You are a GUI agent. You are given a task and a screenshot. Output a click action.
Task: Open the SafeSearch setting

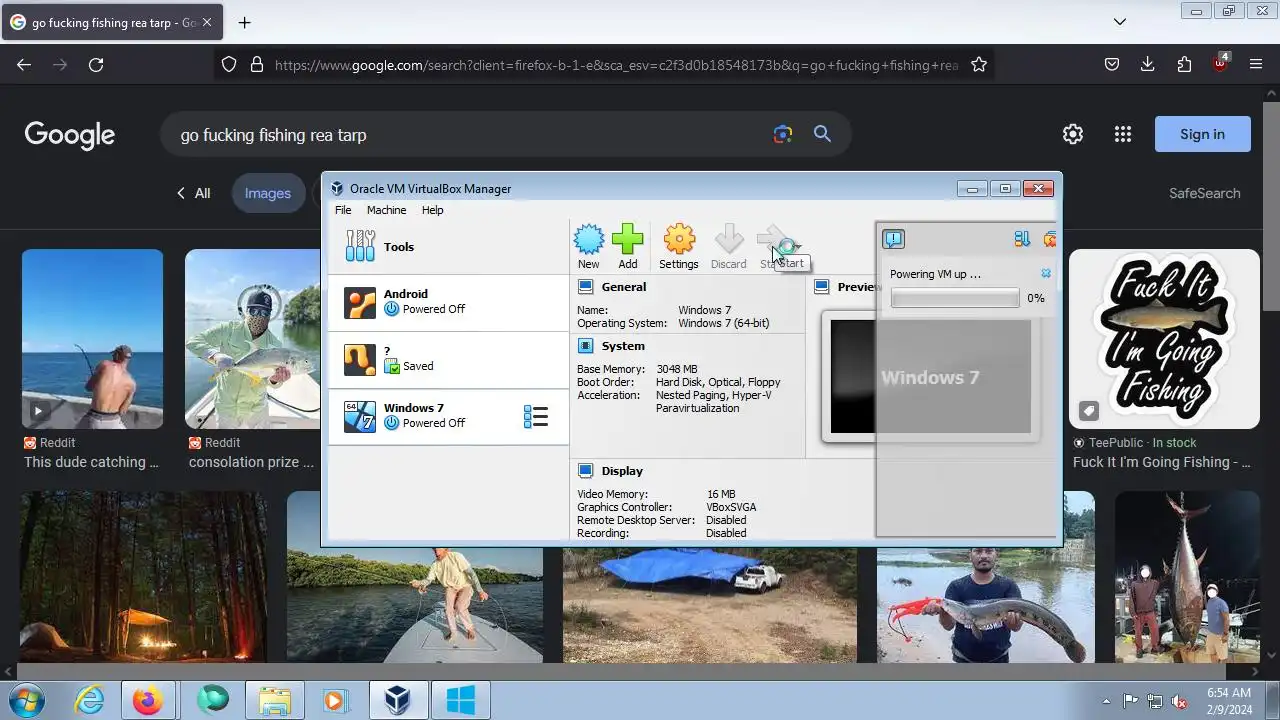point(1204,193)
